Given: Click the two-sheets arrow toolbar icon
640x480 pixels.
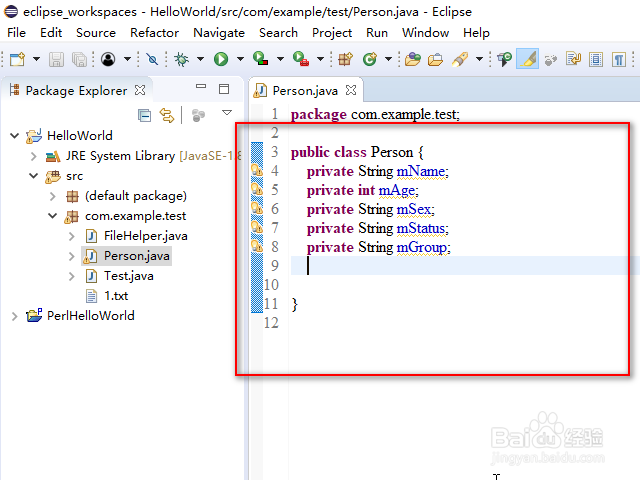Looking at the screenshot, I should [573, 59].
